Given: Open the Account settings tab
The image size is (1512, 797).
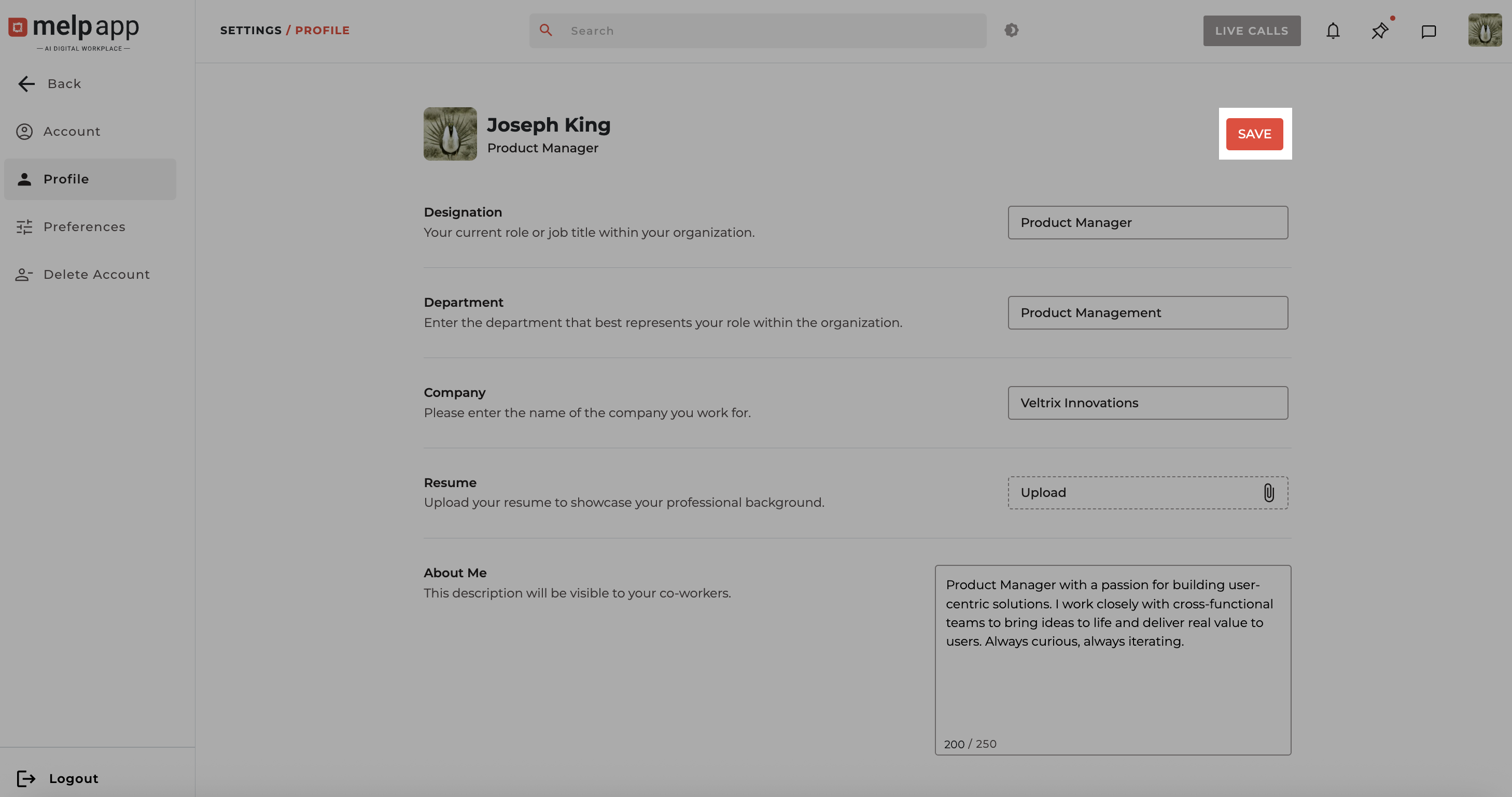Looking at the screenshot, I should tap(72, 132).
